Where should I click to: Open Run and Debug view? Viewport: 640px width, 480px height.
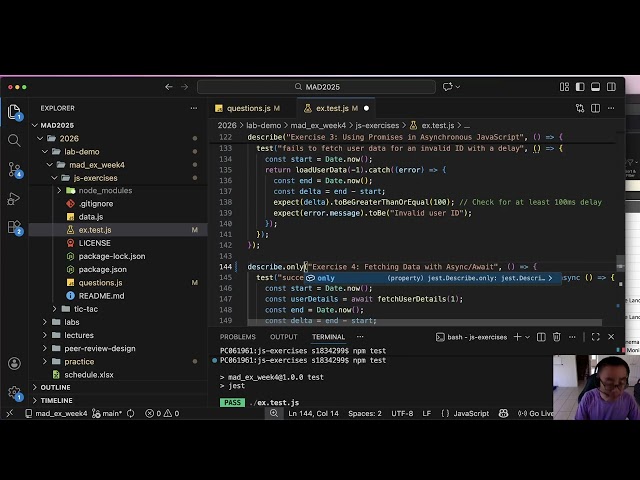(x=14, y=199)
